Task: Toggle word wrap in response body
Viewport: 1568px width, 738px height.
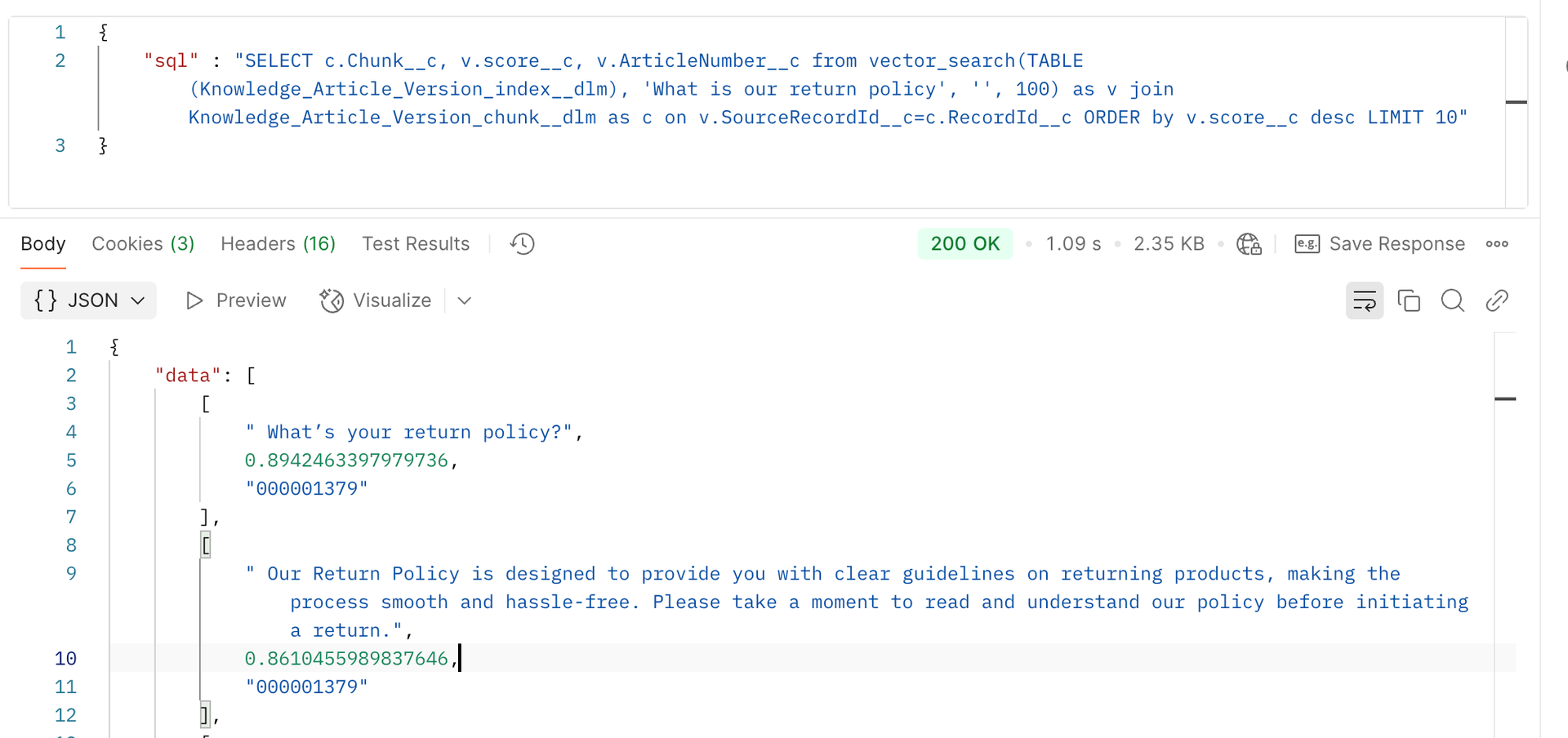Action: 1365,300
